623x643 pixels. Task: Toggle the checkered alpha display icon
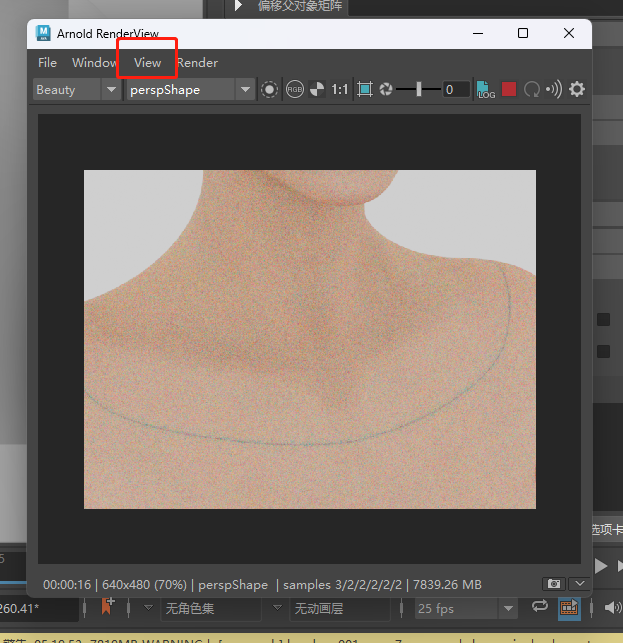(317, 89)
